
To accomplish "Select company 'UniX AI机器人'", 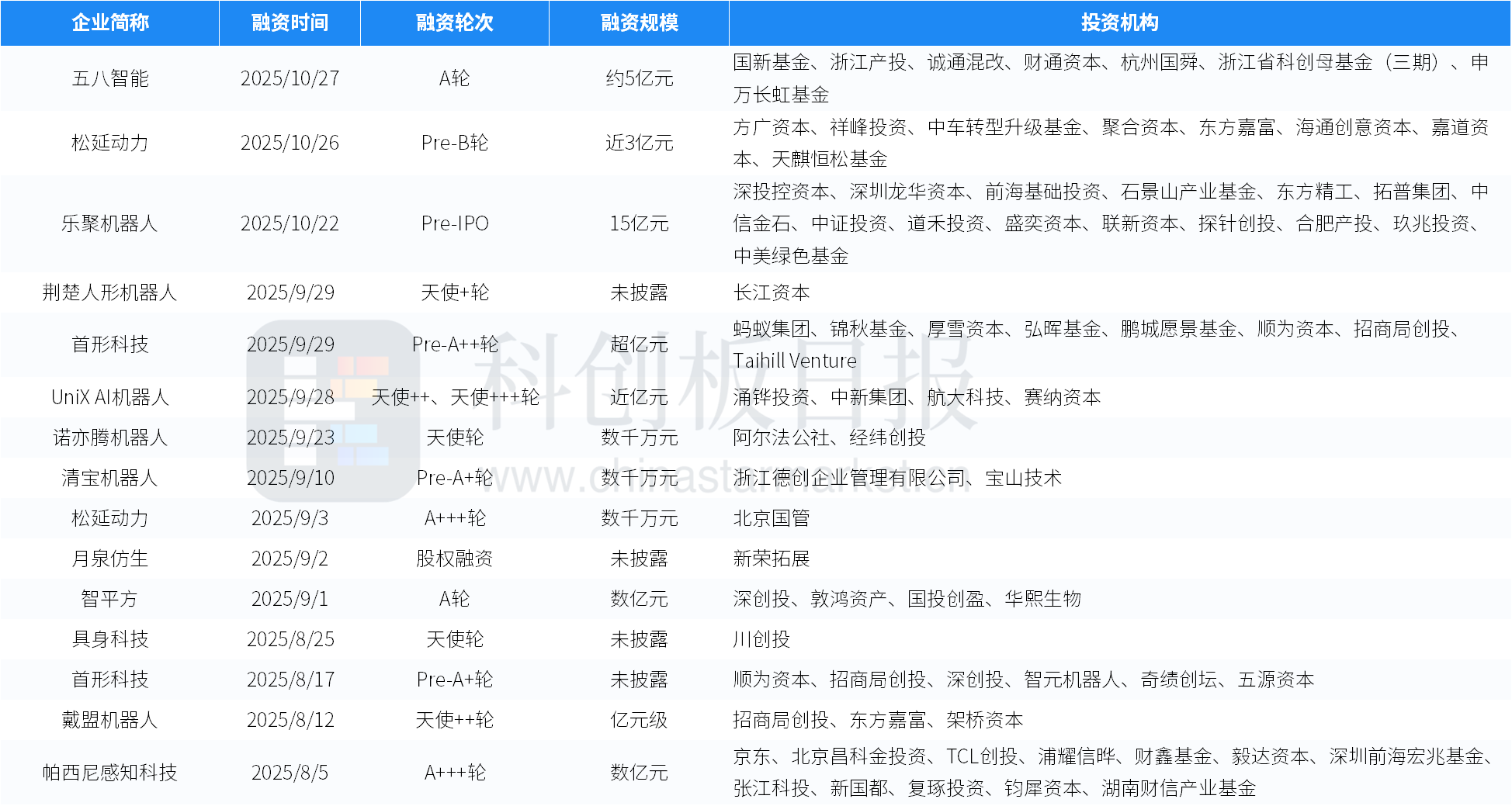I will (110, 397).
